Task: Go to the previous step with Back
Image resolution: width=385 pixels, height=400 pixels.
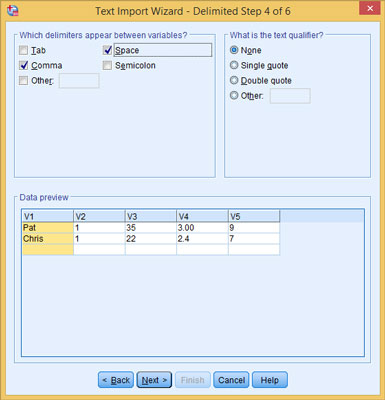Action: (x=116, y=380)
